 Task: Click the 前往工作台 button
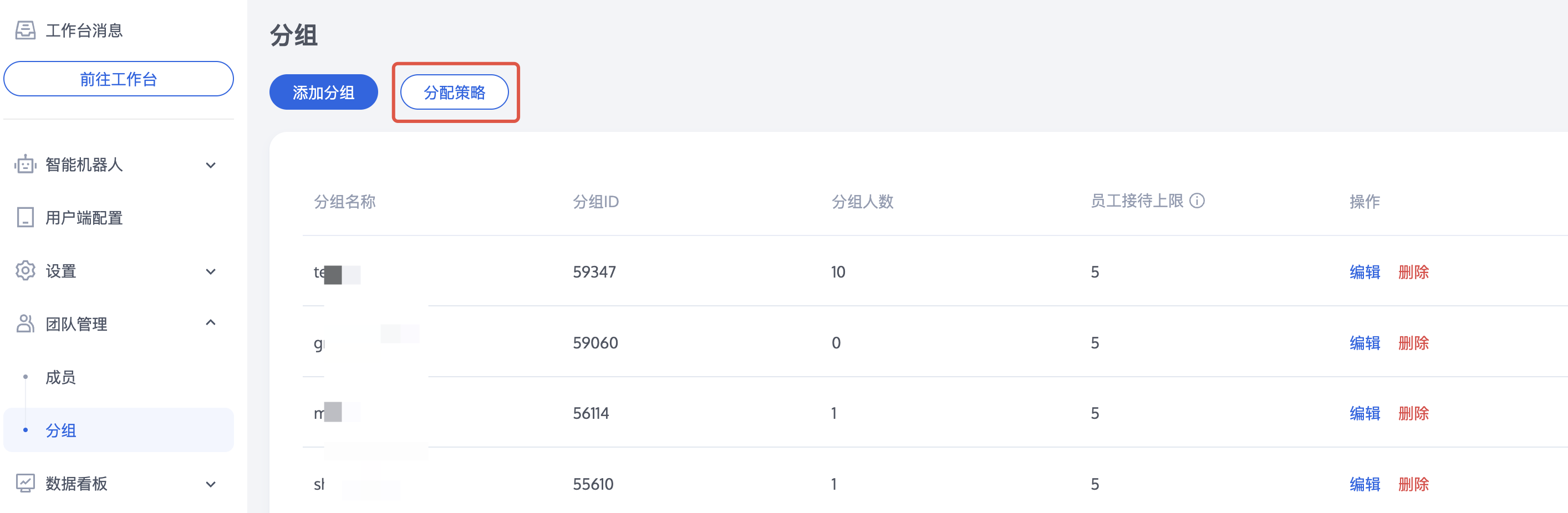pyautogui.click(x=119, y=79)
